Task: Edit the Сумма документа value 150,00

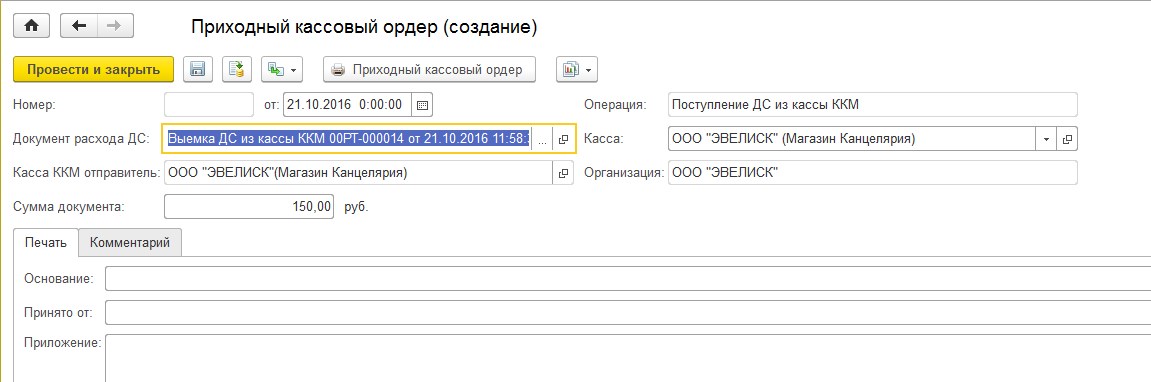Action: (x=250, y=206)
